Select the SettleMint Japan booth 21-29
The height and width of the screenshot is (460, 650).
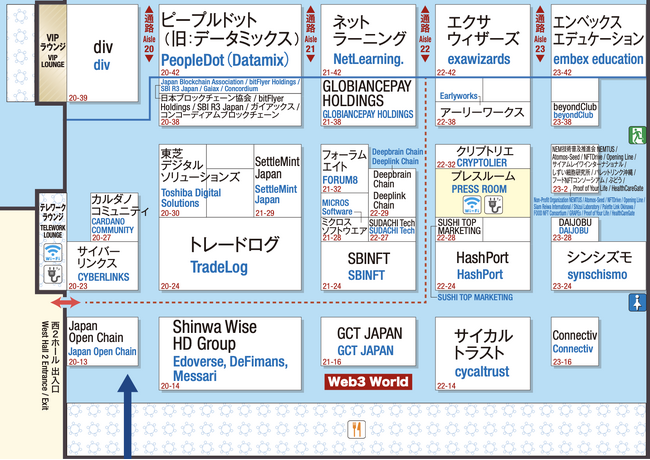pos(277,181)
